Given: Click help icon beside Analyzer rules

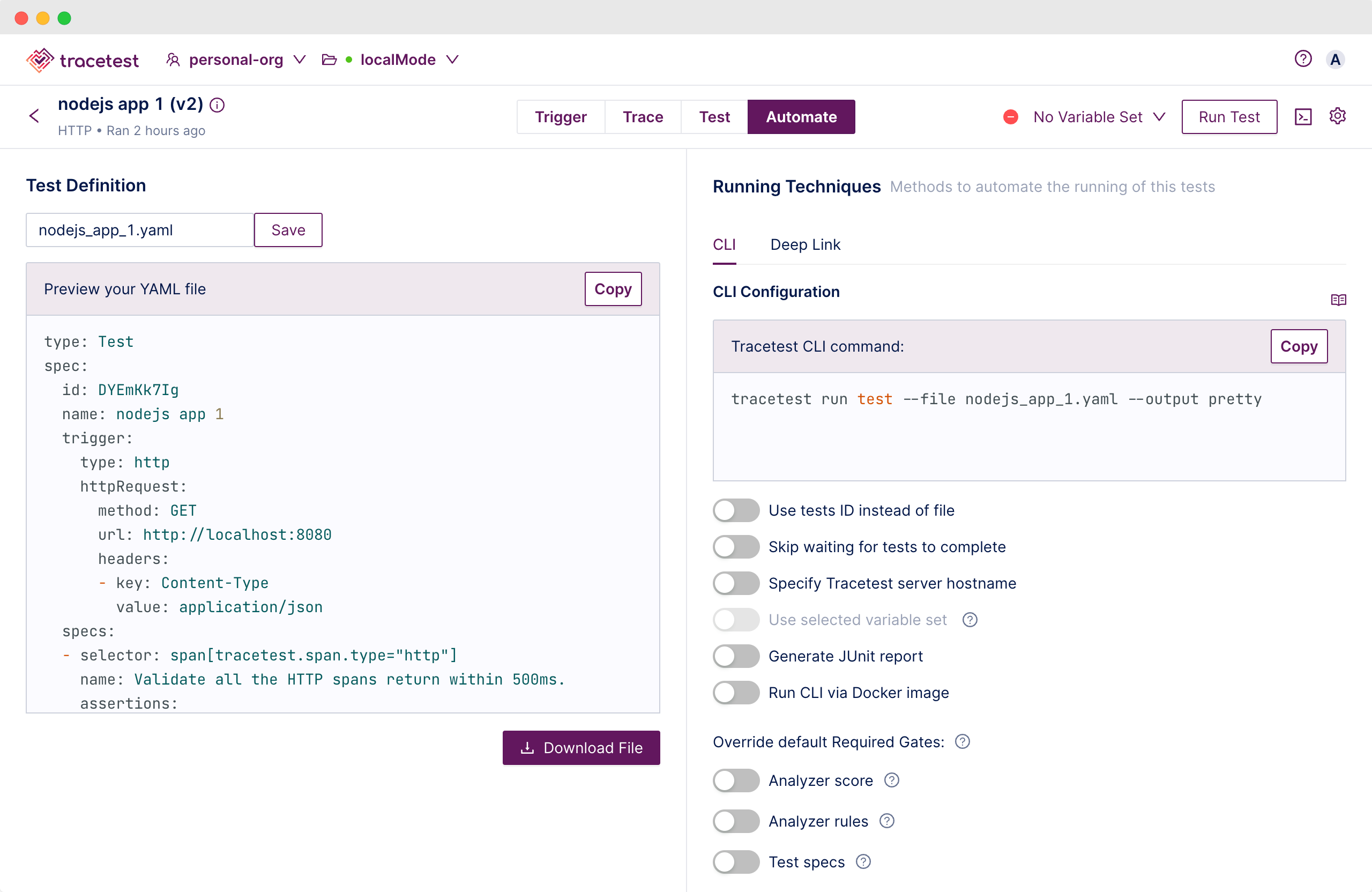Looking at the screenshot, I should [x=886, y=821].
